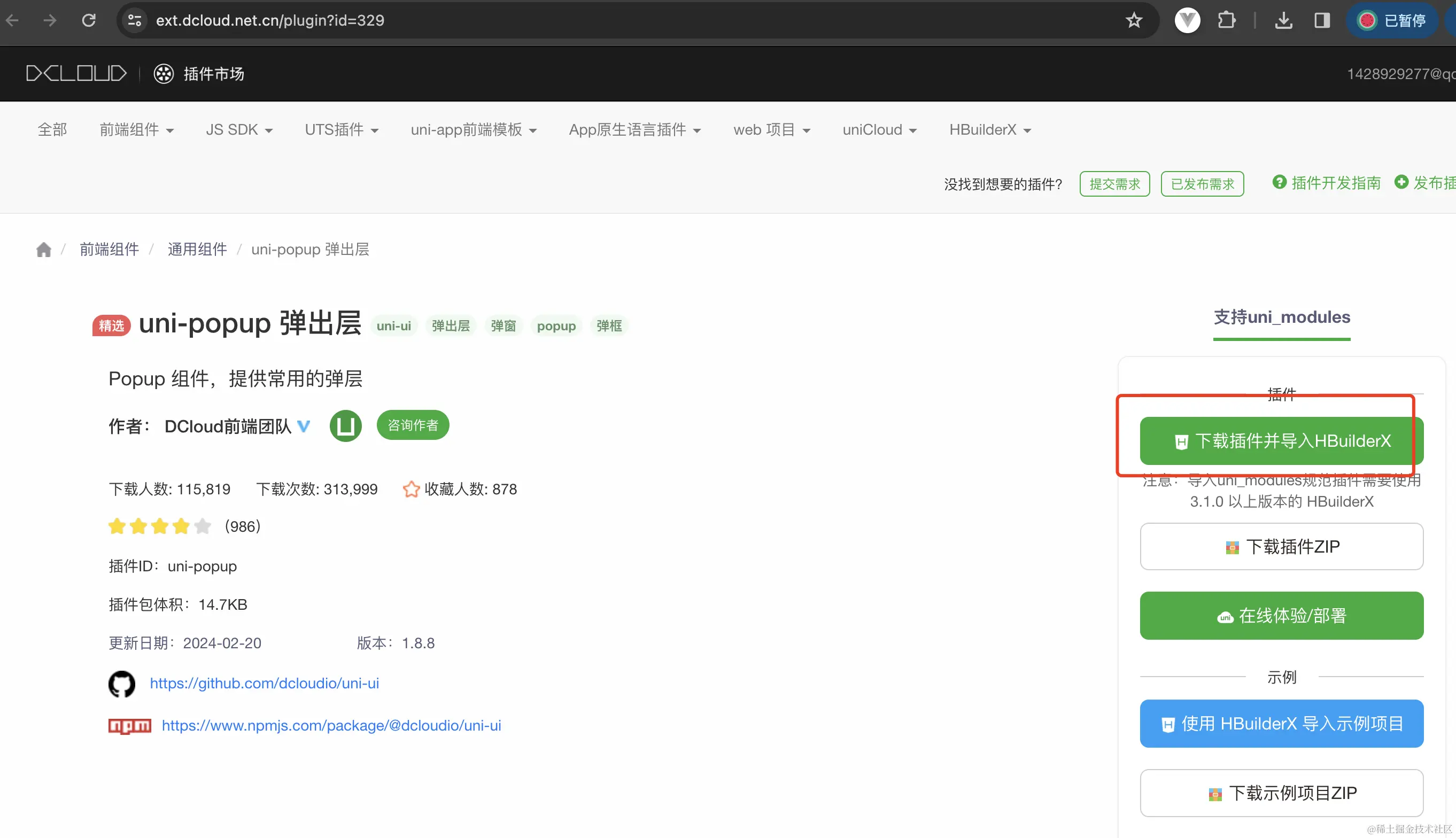This screenshot has height=838, width=1456.
Task: Select the 全部 category menu item
Action: 52,130
